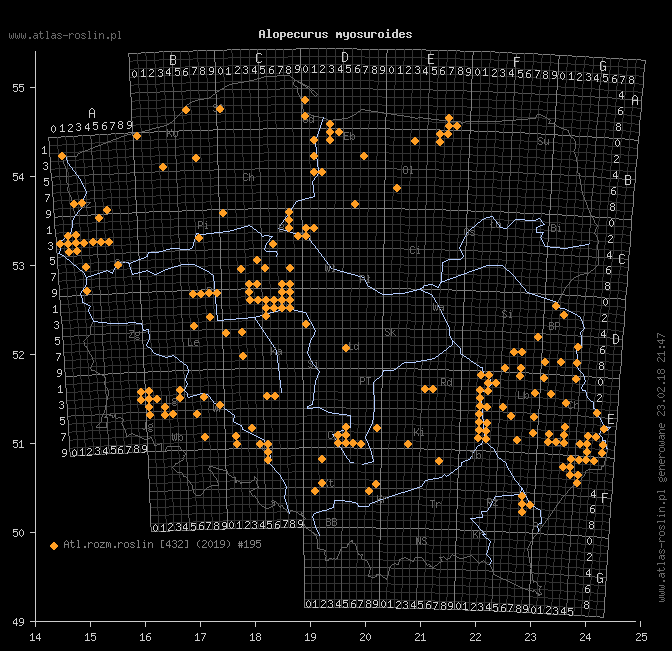Click the longitude axis label 21
The width and height of the screenshot is (672, 651).
click(420, 637)
